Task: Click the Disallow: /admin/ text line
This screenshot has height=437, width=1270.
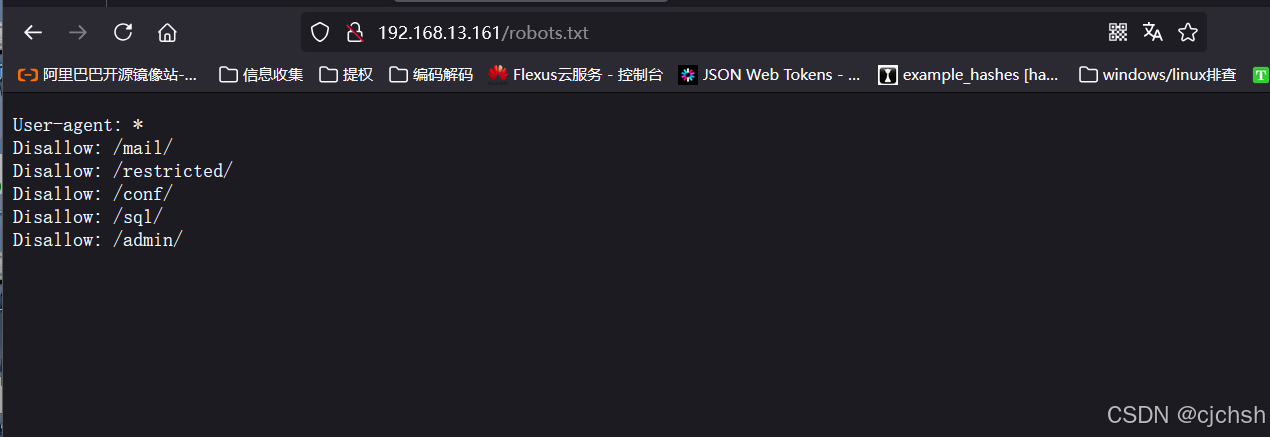Action: (x=98, y=240)
